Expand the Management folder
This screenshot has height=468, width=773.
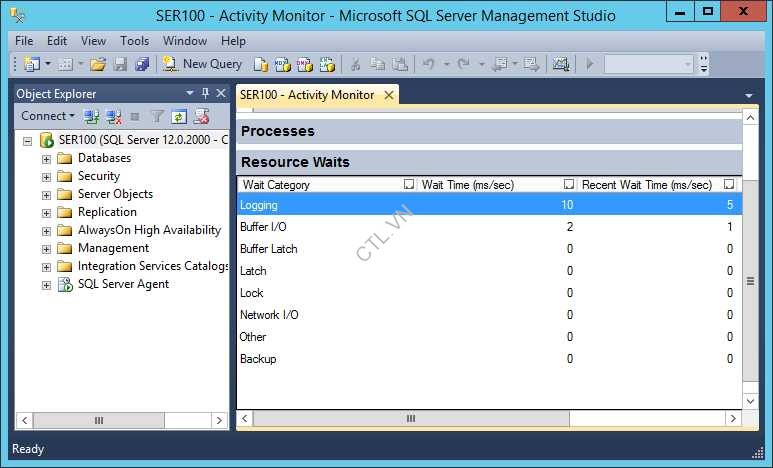pos(46,249)
